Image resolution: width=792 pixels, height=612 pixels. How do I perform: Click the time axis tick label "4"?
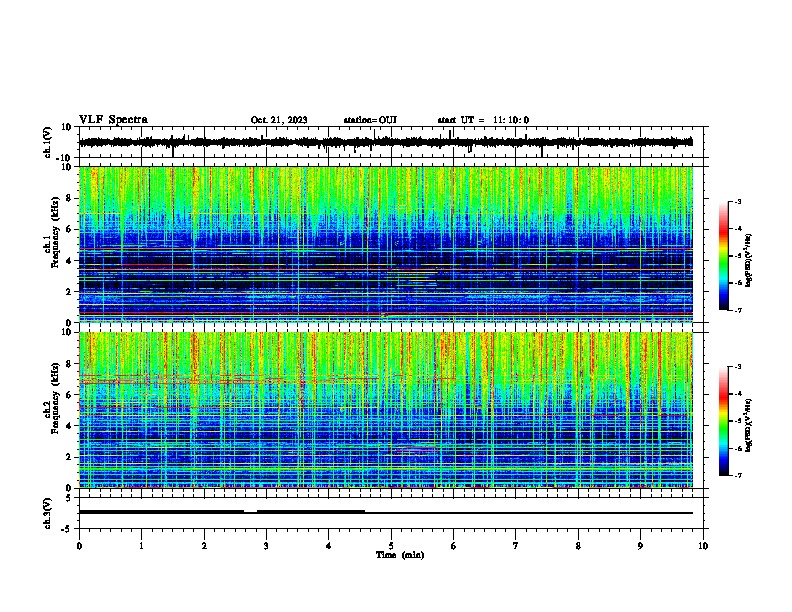coord(329,546)
